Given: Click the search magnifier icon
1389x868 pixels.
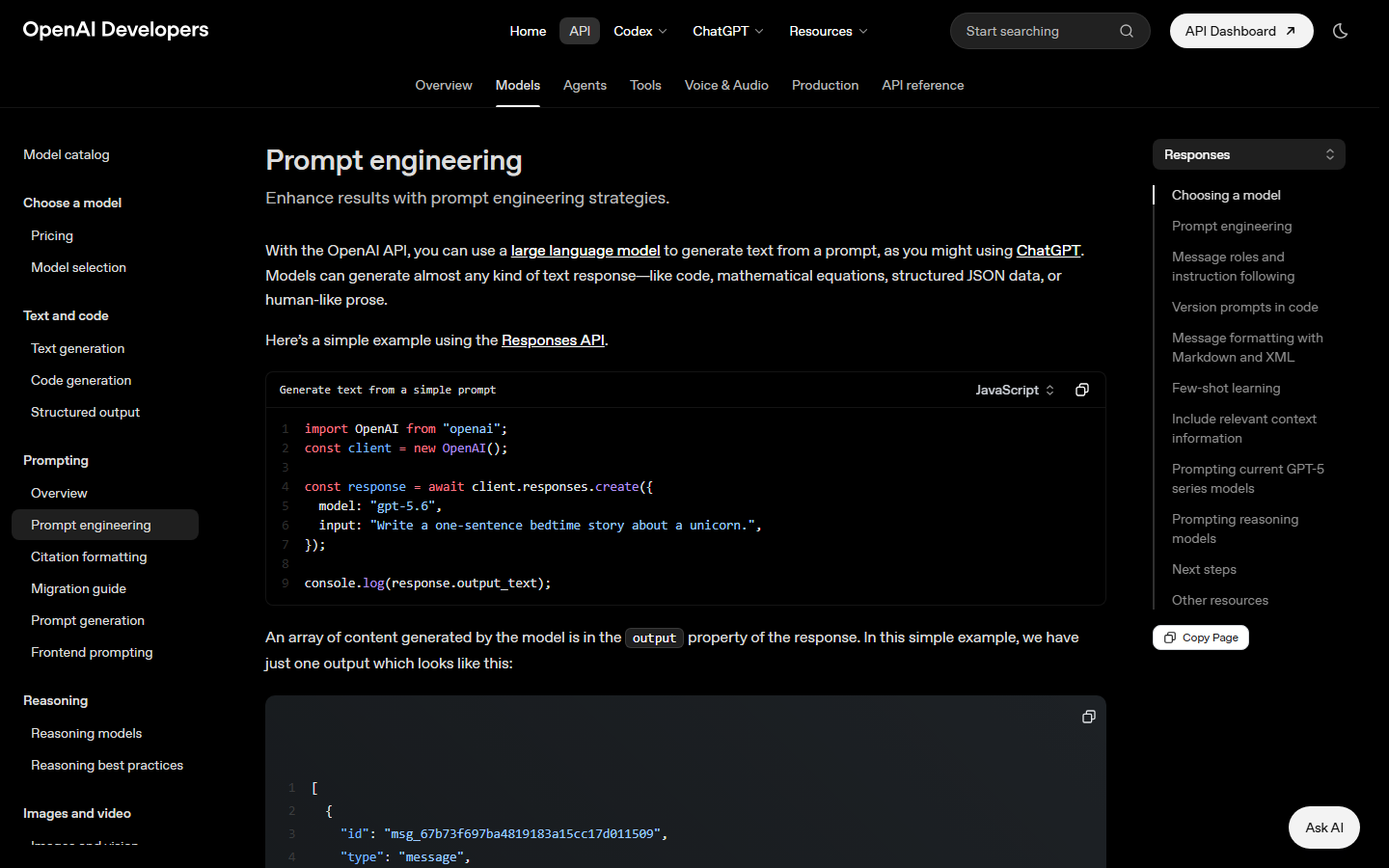Looking at the screenshot, I should (1127, 31).
